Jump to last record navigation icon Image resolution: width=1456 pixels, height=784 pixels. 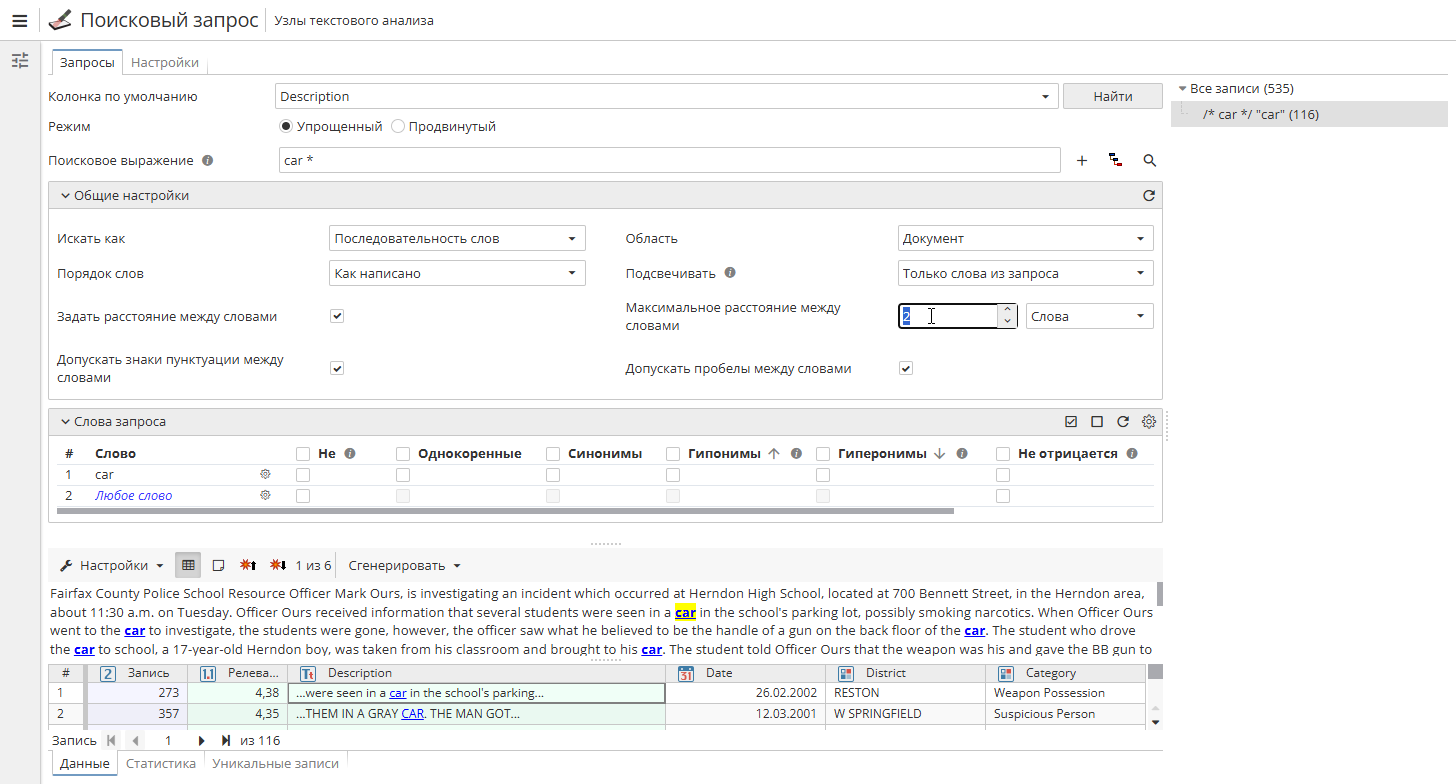(226, 741)
